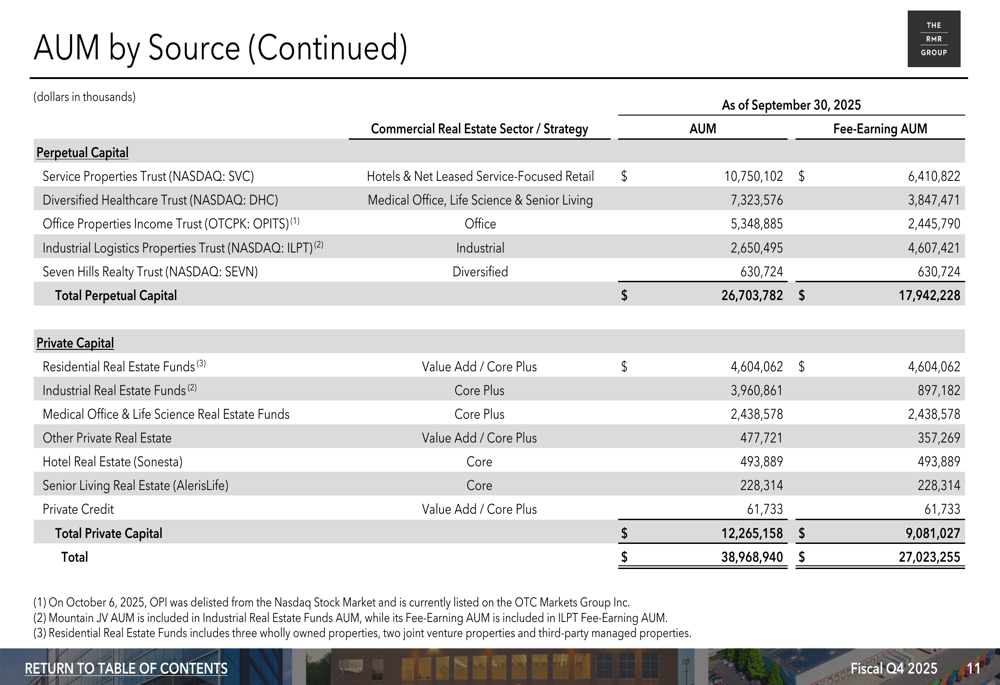The width and height of the screenshot is (1000, 685).
Task: Click the RMR Group logo
Action: coord(933,39)
